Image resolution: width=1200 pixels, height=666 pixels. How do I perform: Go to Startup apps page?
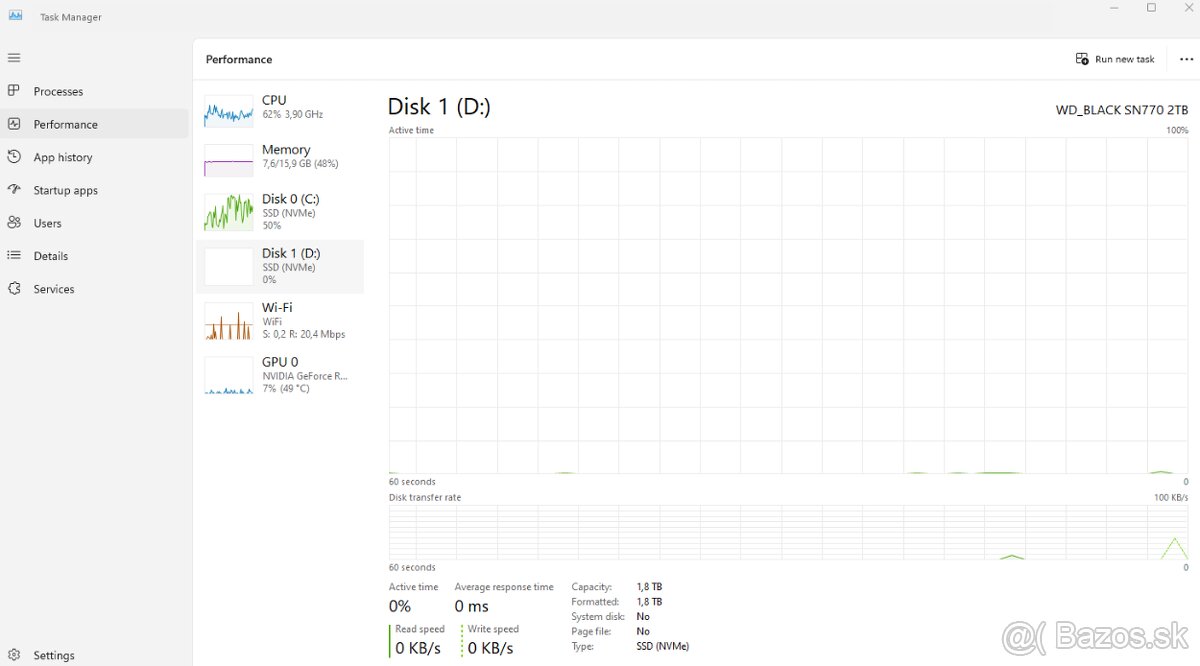point(95,190)
